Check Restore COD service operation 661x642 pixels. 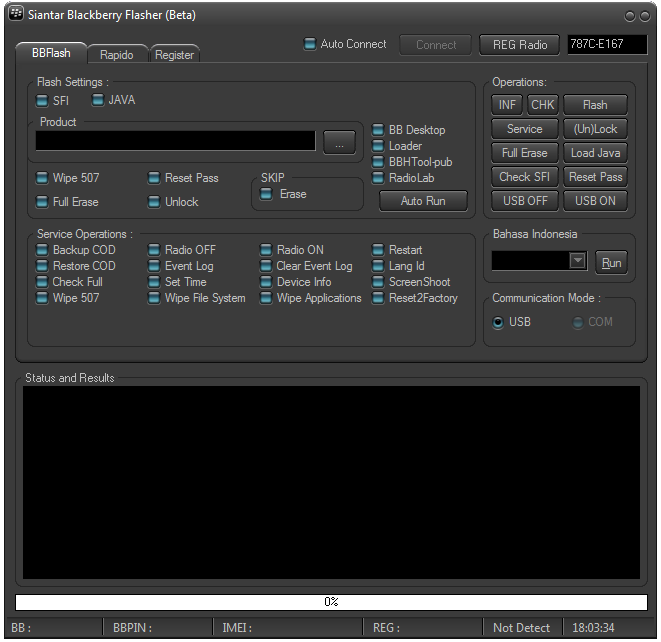(42, 266)
